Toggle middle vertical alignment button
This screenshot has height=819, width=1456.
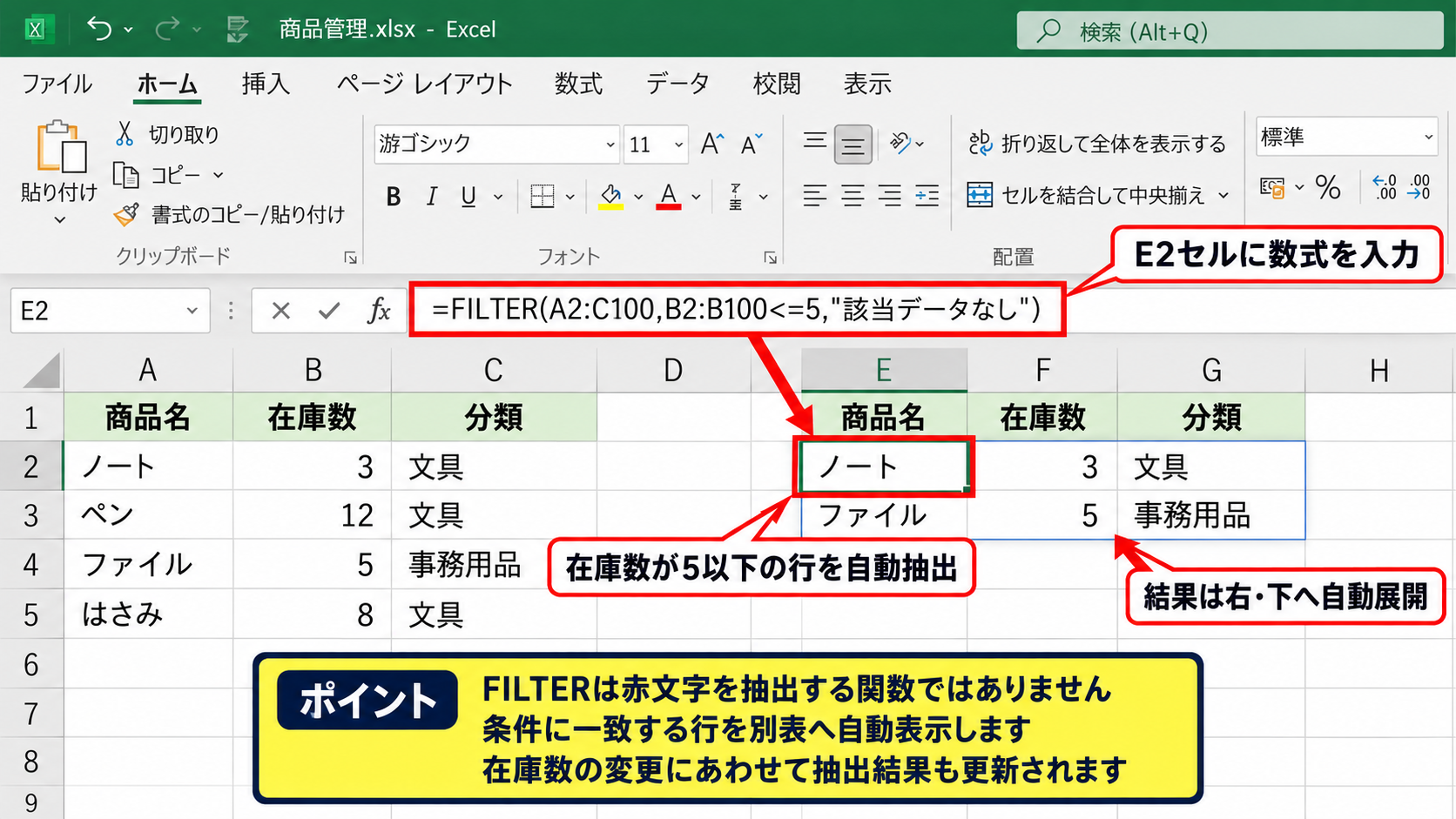pyautogui.click(x=853, y=144)
